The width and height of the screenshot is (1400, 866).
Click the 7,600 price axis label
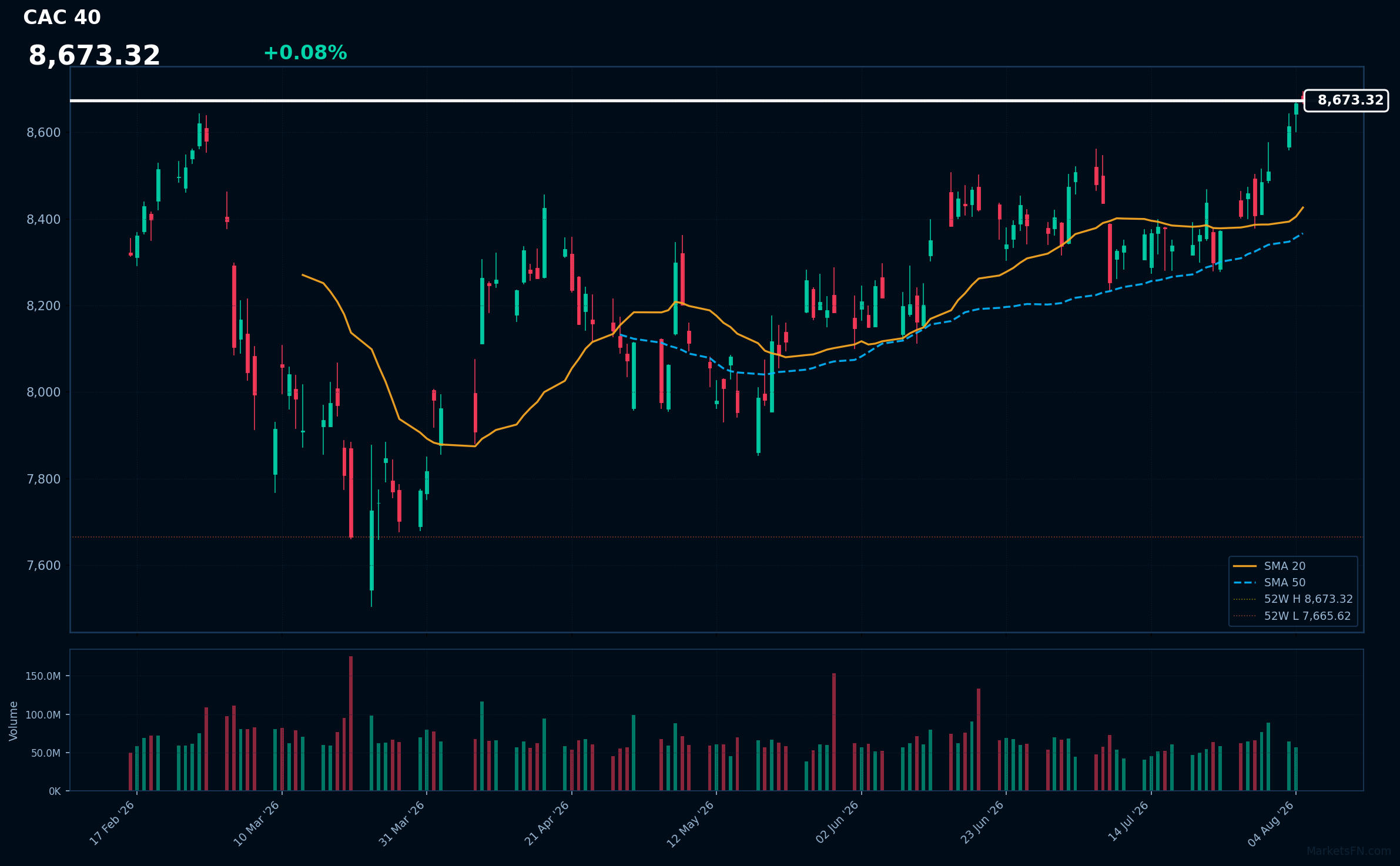[43, 566]
